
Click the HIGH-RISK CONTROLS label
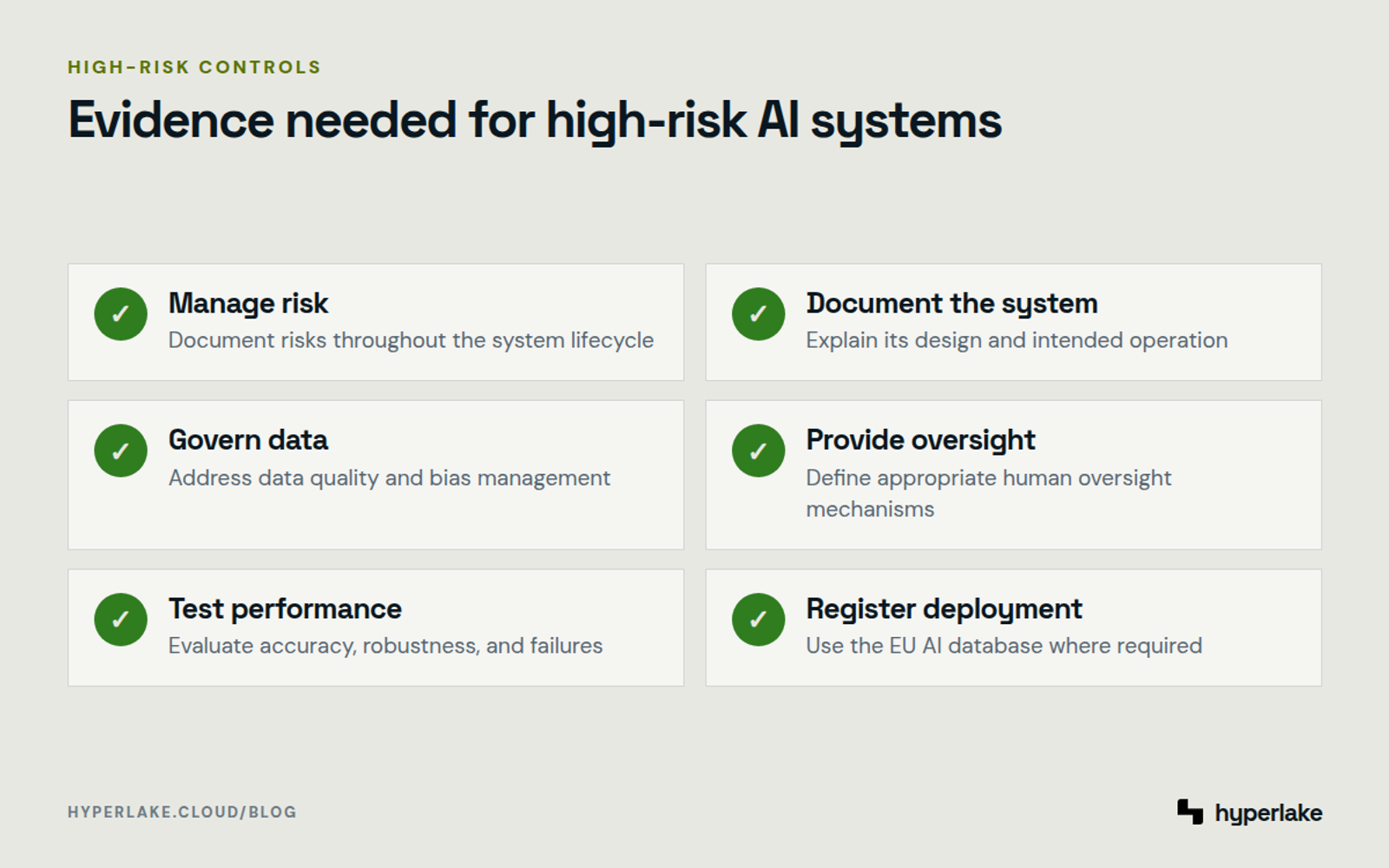(194, 68)
